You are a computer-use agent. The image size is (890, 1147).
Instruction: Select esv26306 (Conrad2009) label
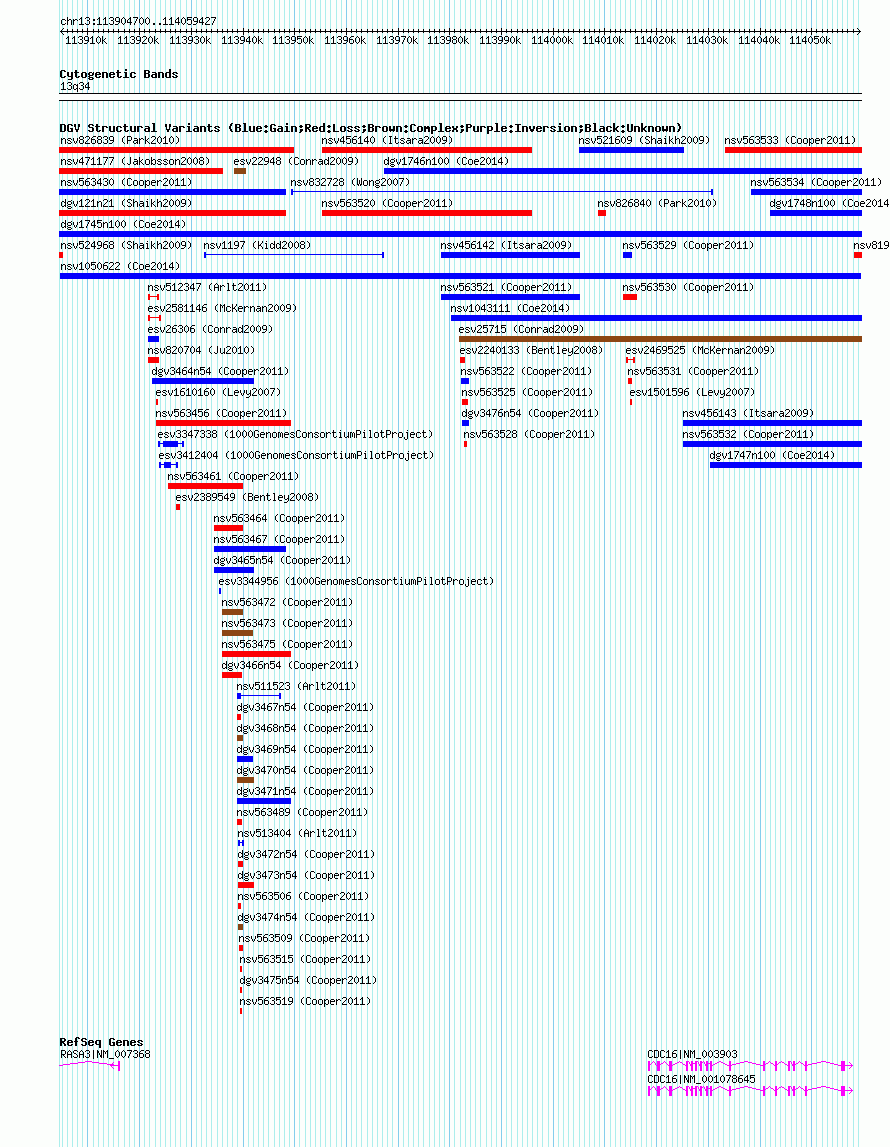point(210,329)
